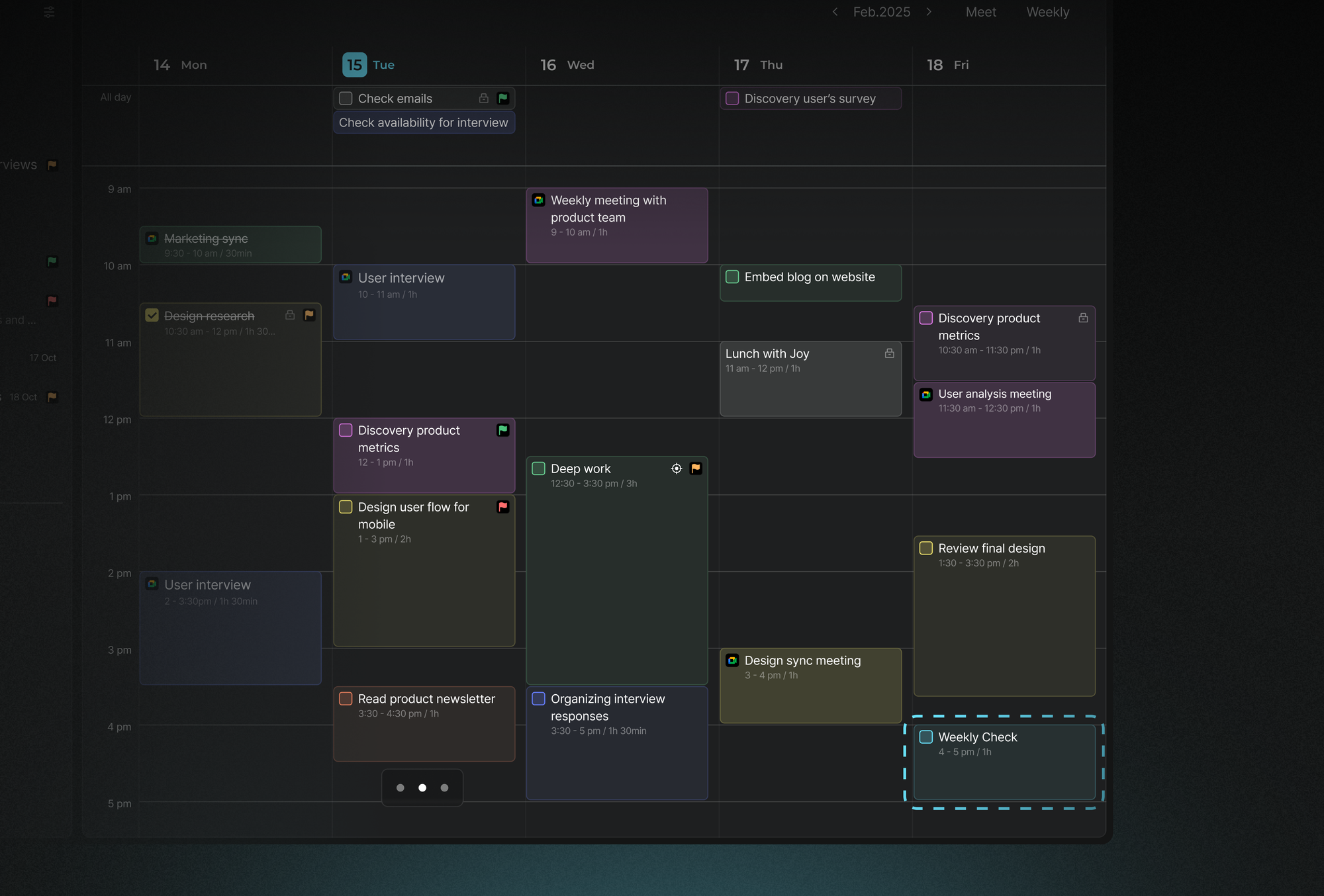Click the green flag on Check emails
1324x896 pixels.
pos(503,98)
